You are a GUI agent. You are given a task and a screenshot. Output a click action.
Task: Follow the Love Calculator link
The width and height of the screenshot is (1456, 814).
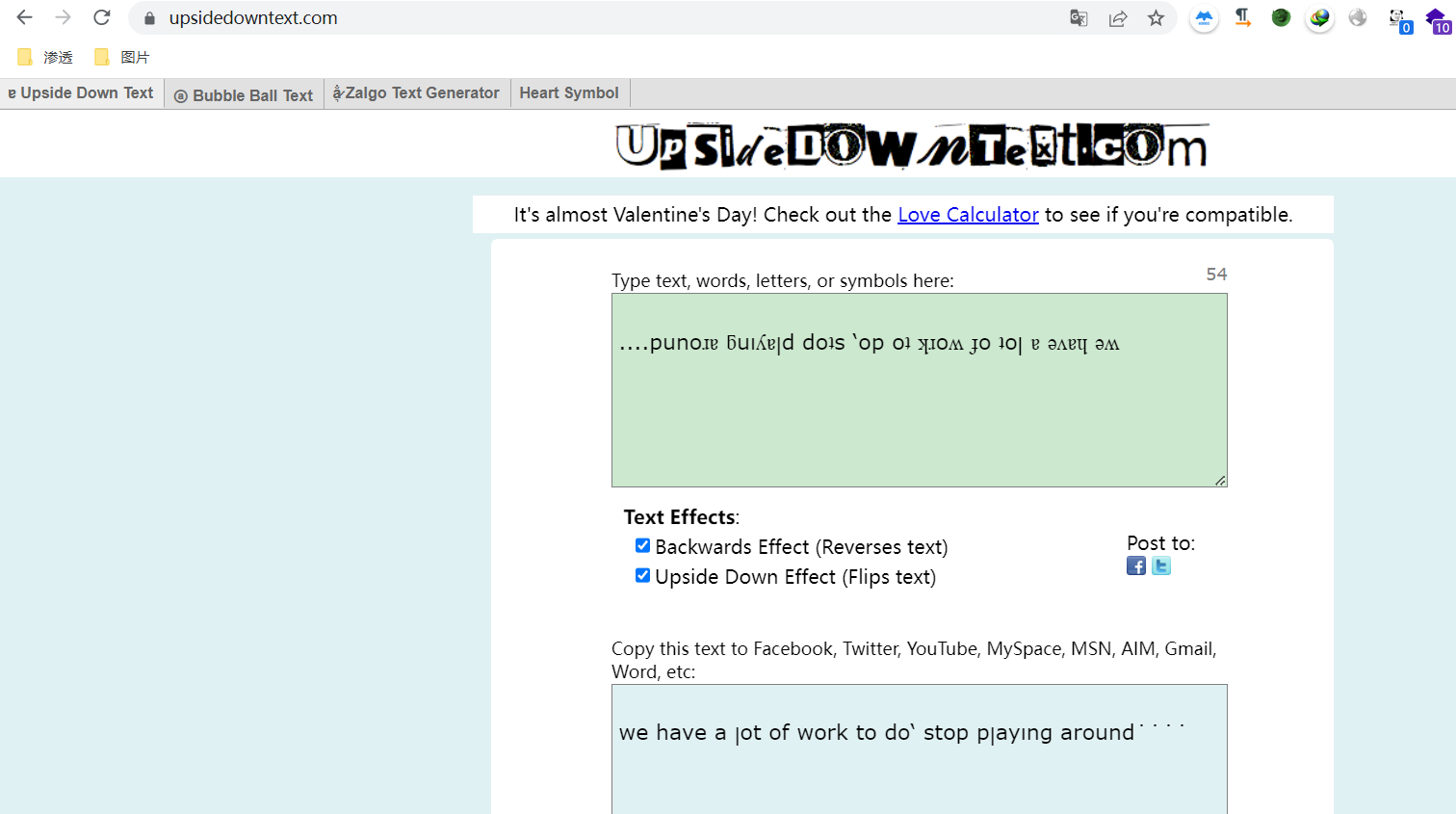[968, 215]
